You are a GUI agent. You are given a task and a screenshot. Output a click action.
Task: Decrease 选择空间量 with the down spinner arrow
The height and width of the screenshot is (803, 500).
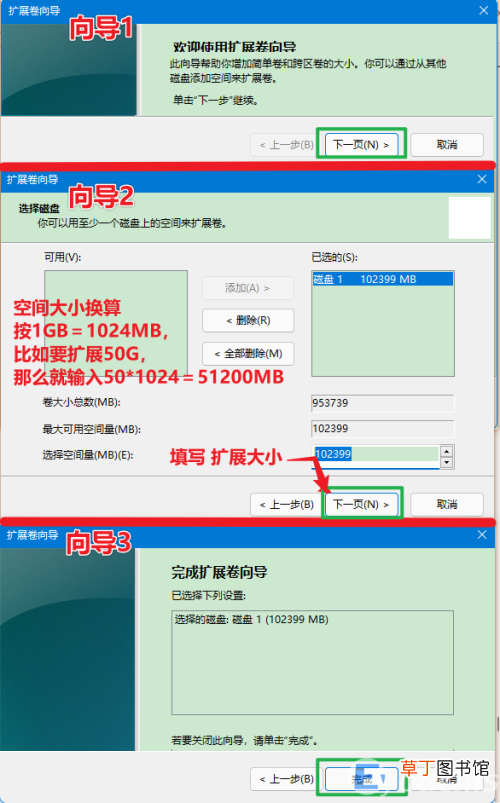coord(447,462)
